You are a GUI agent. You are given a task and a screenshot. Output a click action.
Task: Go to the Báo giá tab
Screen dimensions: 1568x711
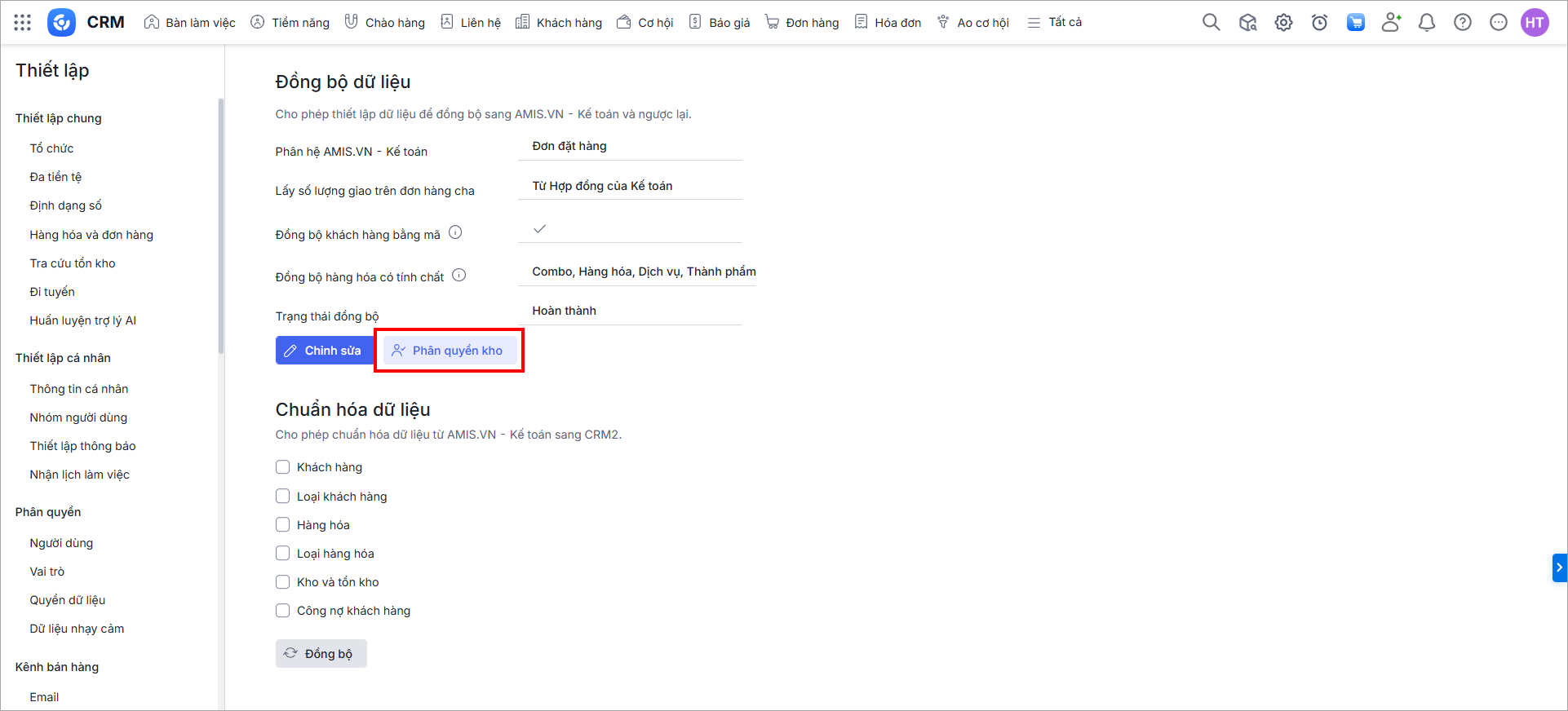tap(720, 23)
